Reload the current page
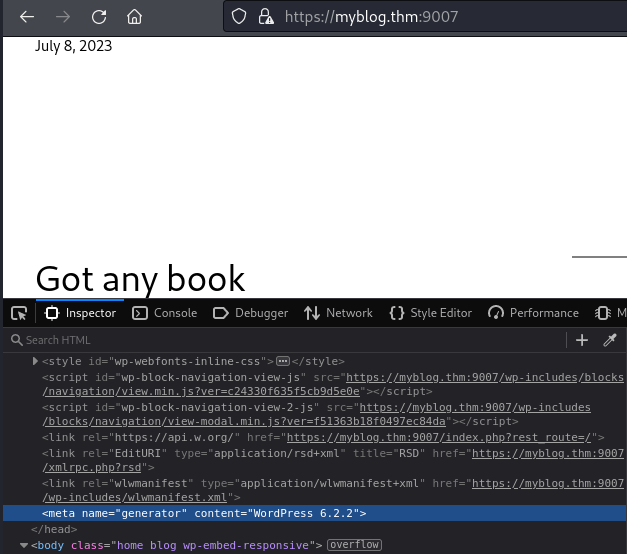 point(99,17)
